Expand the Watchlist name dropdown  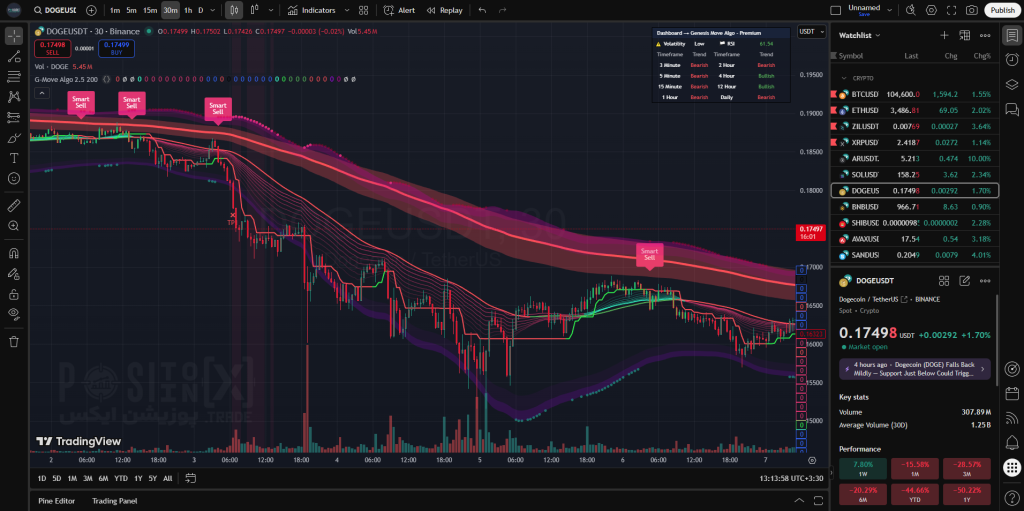(859, 35)
